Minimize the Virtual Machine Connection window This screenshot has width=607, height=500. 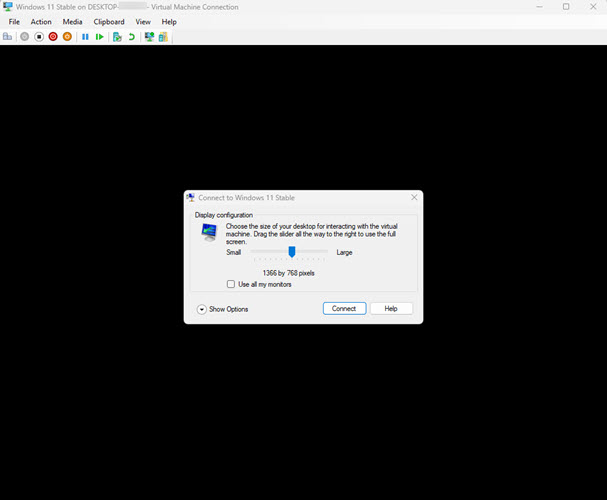539,7
